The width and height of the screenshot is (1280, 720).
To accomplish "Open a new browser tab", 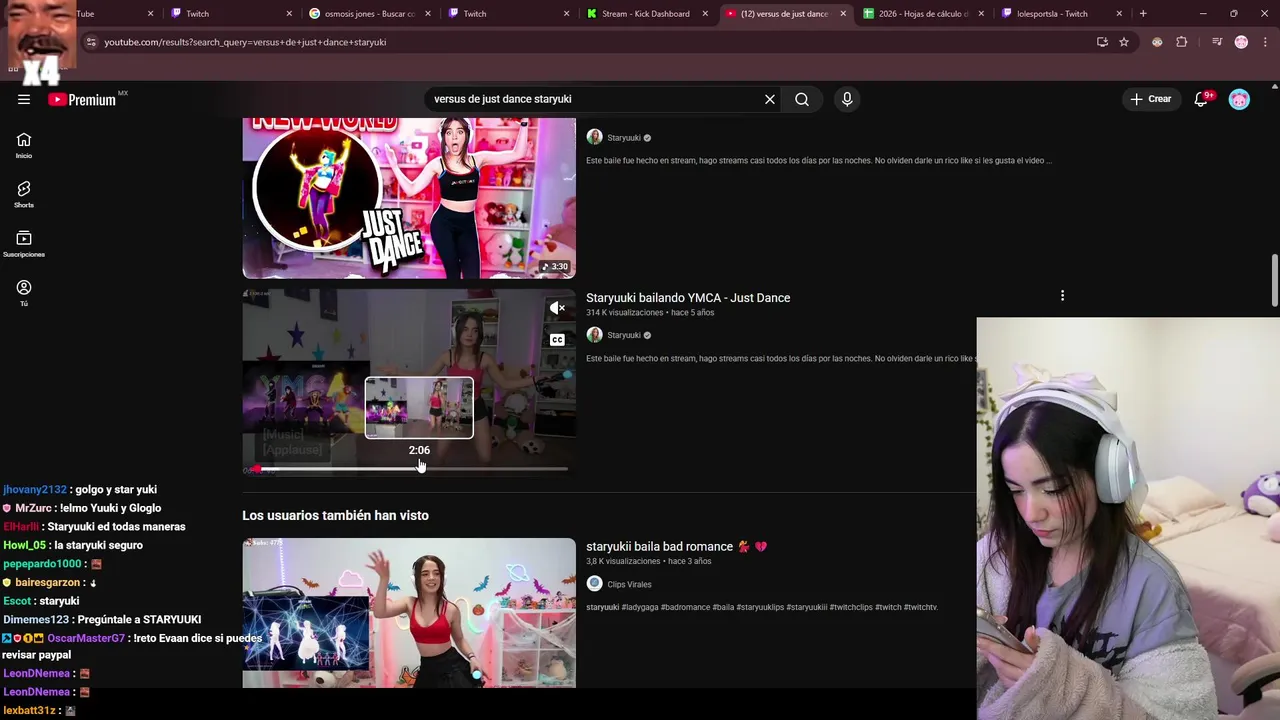I will (1143, 14).
